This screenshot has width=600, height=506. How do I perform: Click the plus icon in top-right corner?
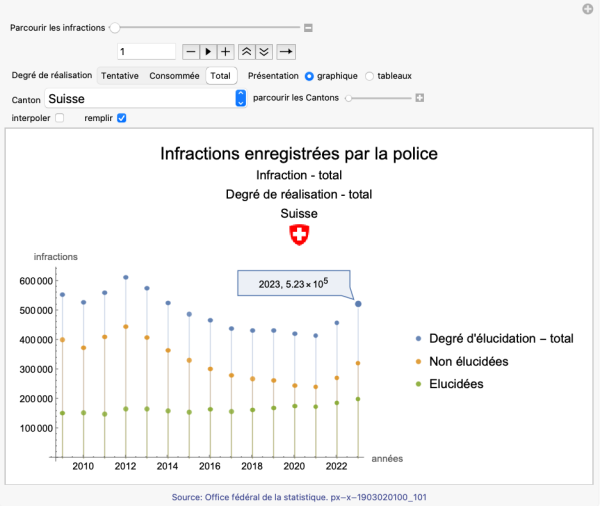pos(588,9)
